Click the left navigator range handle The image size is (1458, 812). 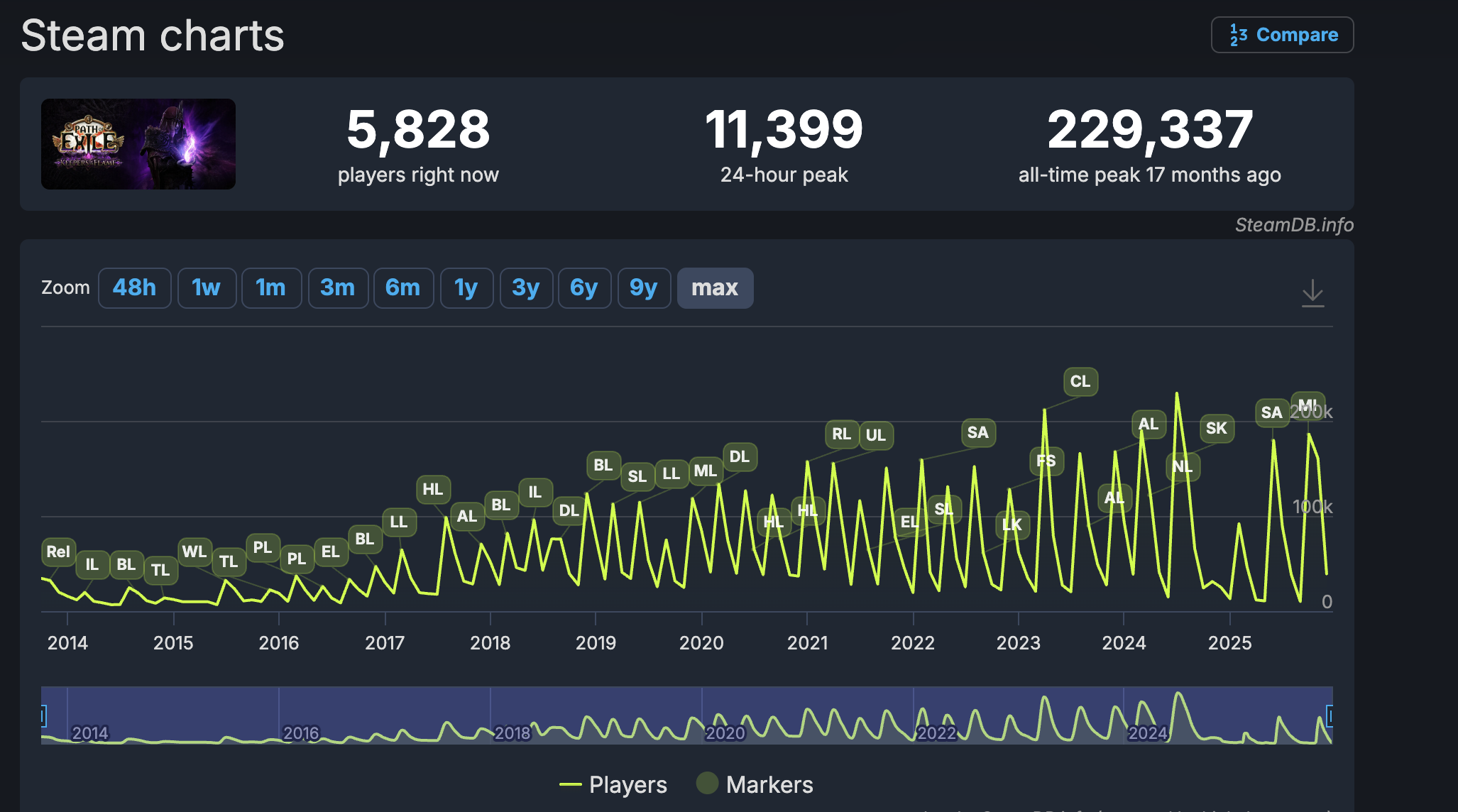click(x=43, y=715)
